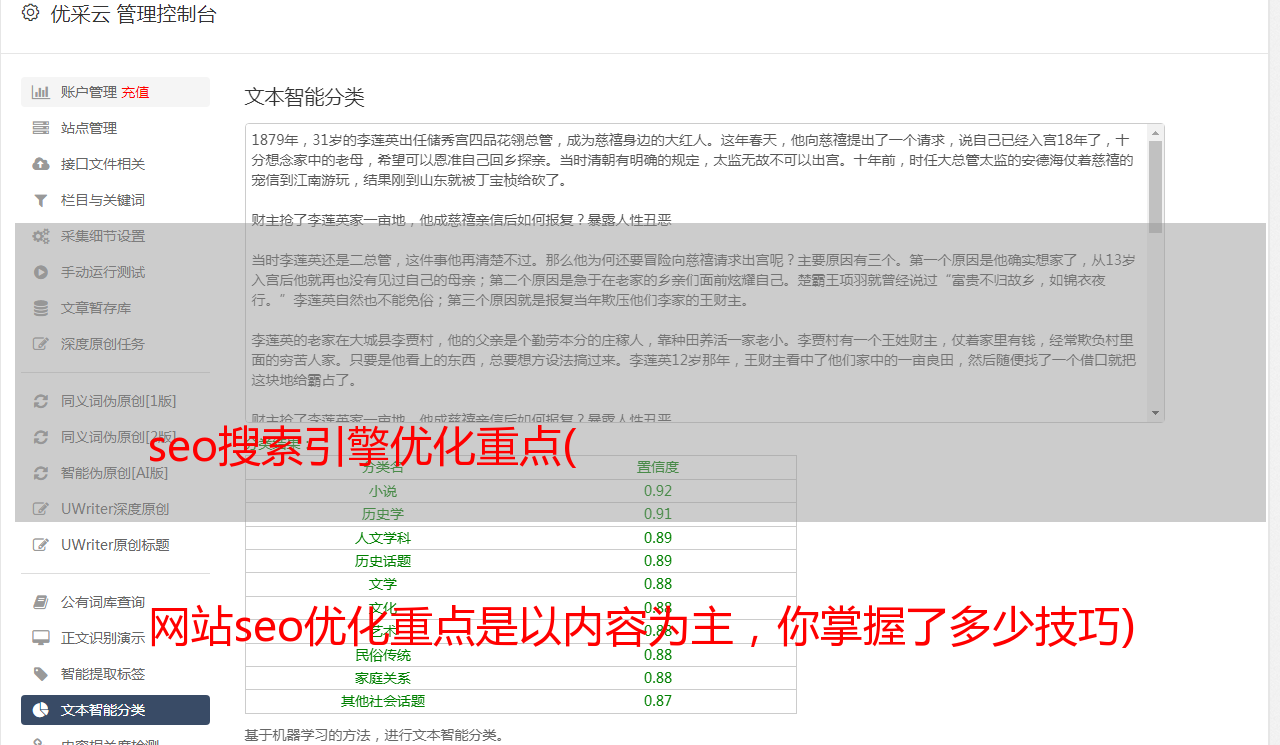Click 置信度 column header
This screenshot has height=745, width=1280.
(x=658, y=467)
